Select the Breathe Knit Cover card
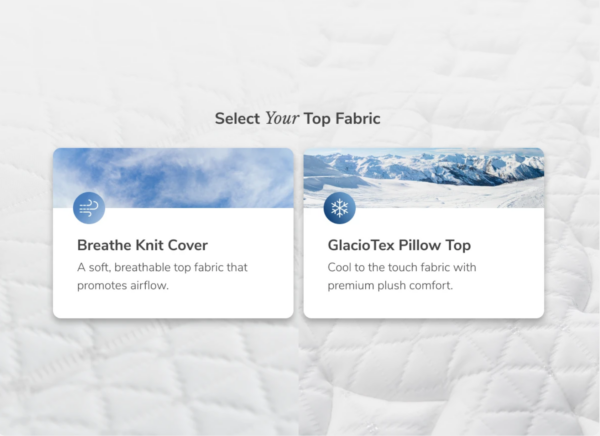600x436 pixels. click(173, 233)
